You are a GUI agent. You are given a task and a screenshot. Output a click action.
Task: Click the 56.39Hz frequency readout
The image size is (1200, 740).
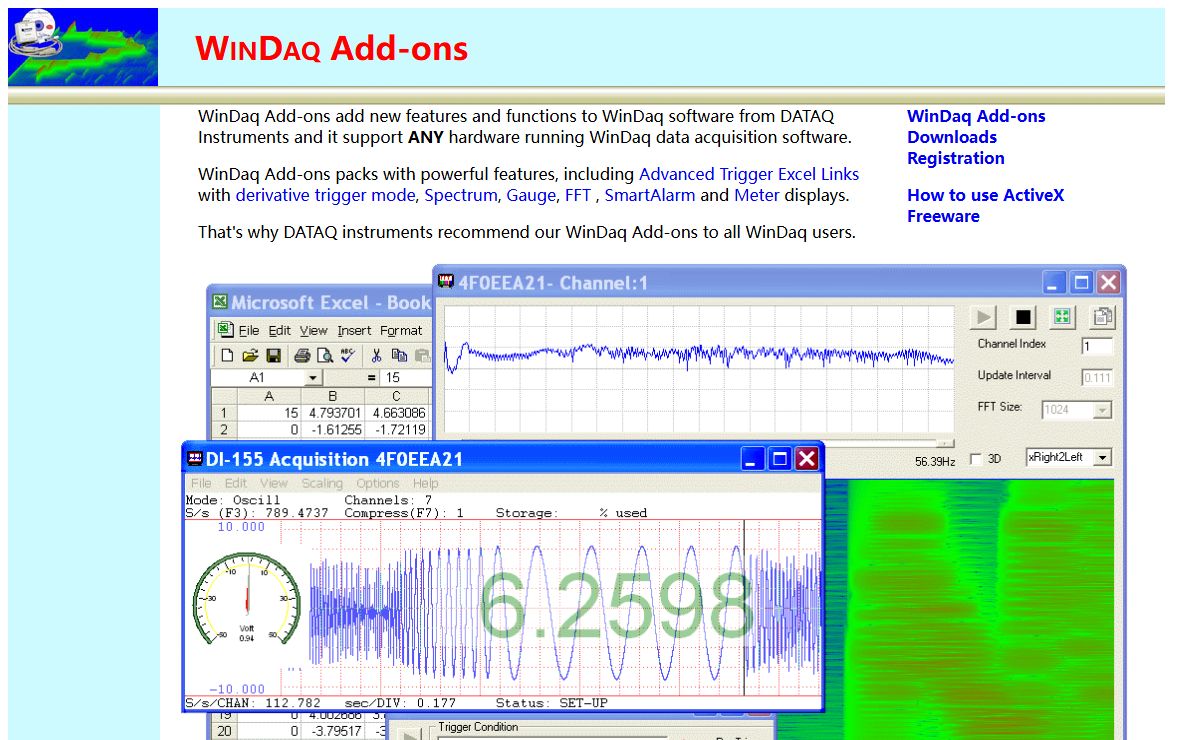pos(935,462)
